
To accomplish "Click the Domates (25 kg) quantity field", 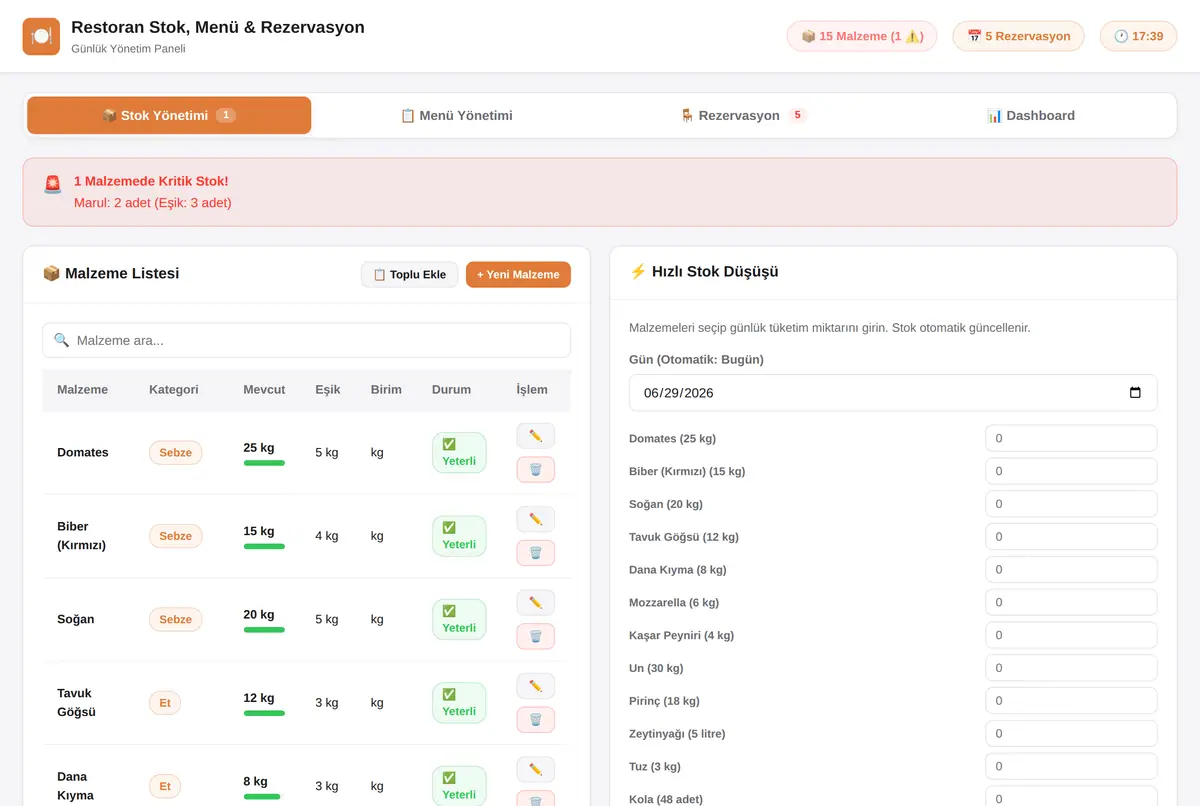I will coord(1071,438).
